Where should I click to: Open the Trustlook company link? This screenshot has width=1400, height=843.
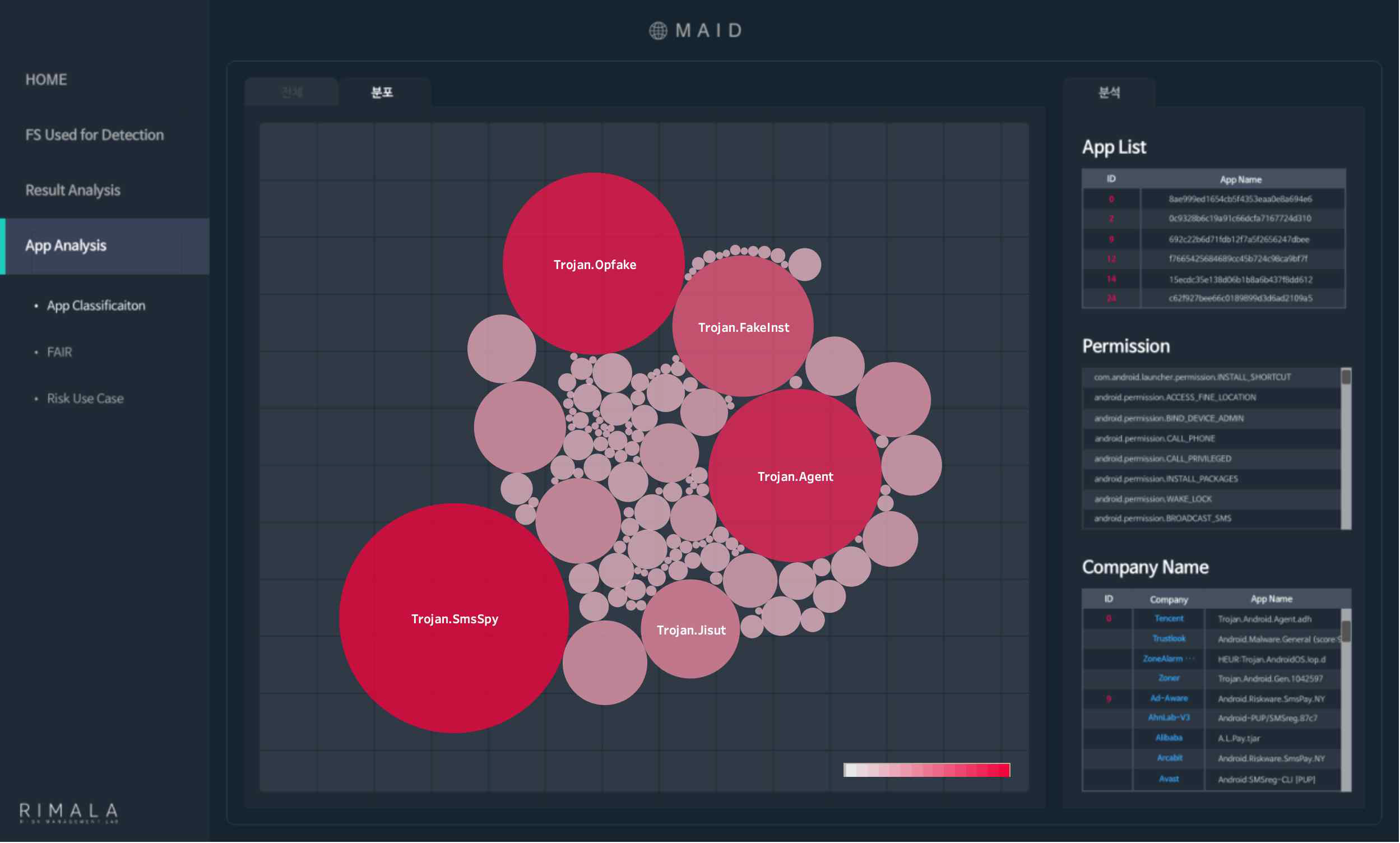pos(1169,639)
